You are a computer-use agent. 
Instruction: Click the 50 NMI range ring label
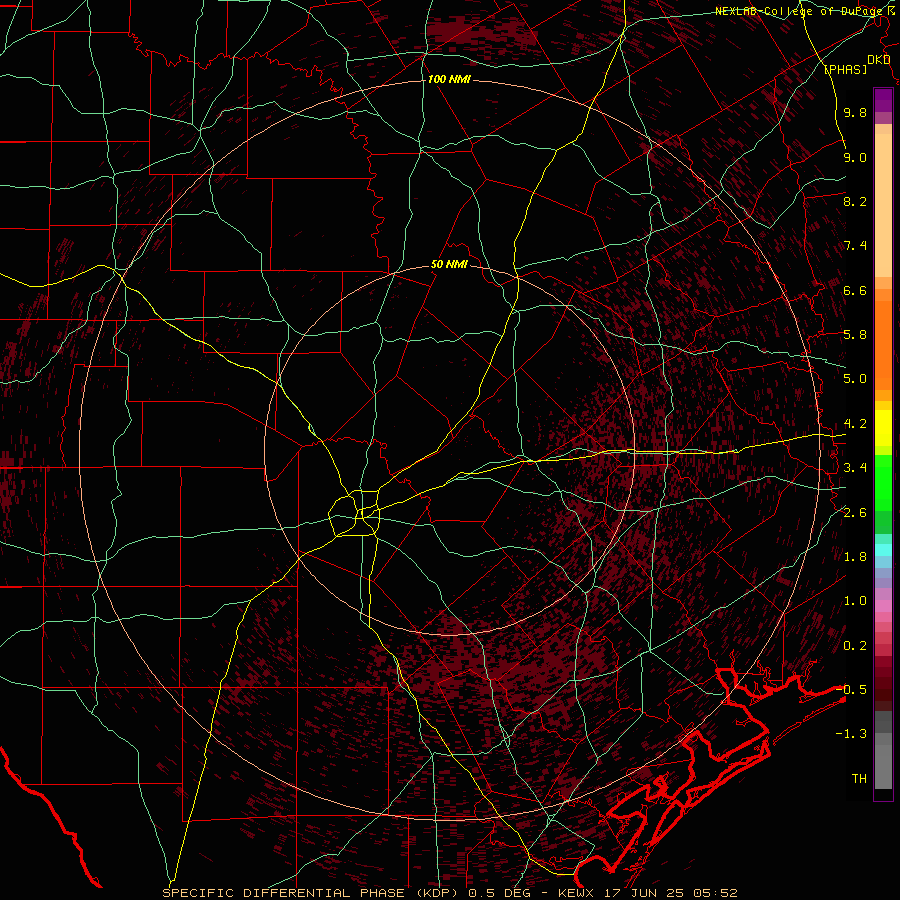[x=449, y=265]
